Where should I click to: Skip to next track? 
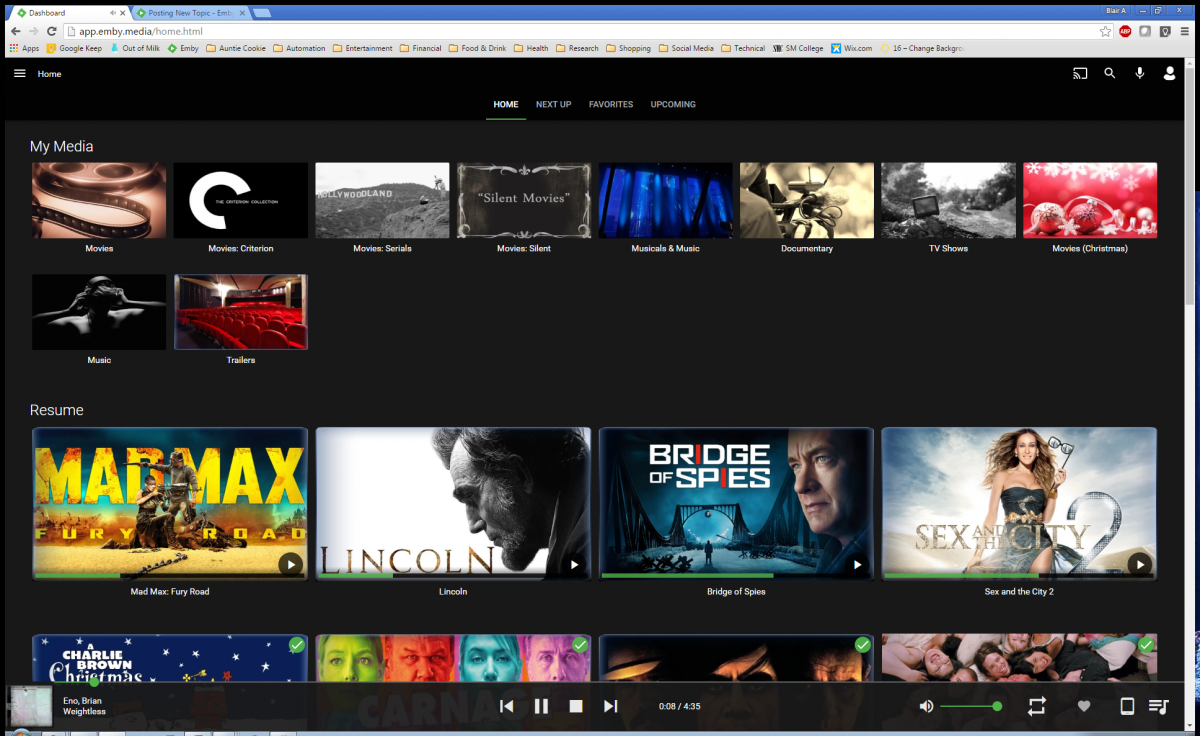click(x=610, y=706)
